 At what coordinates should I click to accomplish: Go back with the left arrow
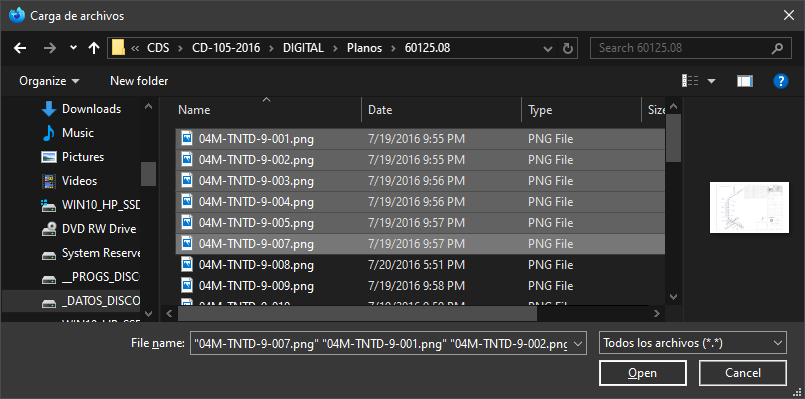(x=20, y=48)
